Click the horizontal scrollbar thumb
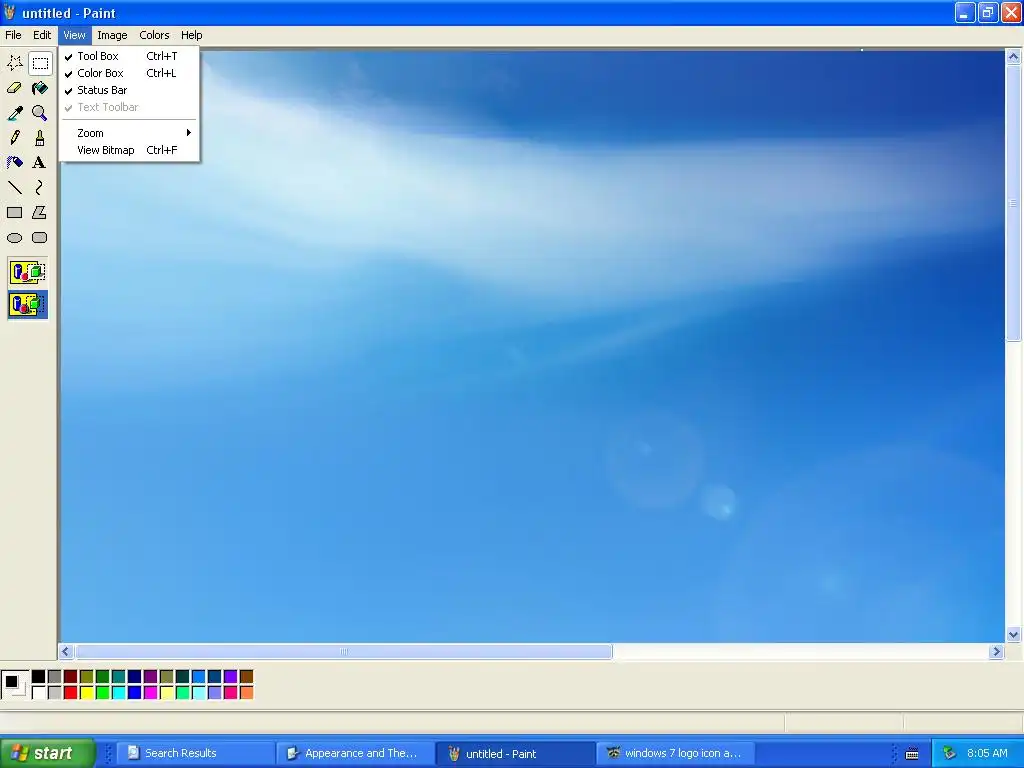Image resolution: width=1024 pixels, height=768 pixels. pos(344,651)
